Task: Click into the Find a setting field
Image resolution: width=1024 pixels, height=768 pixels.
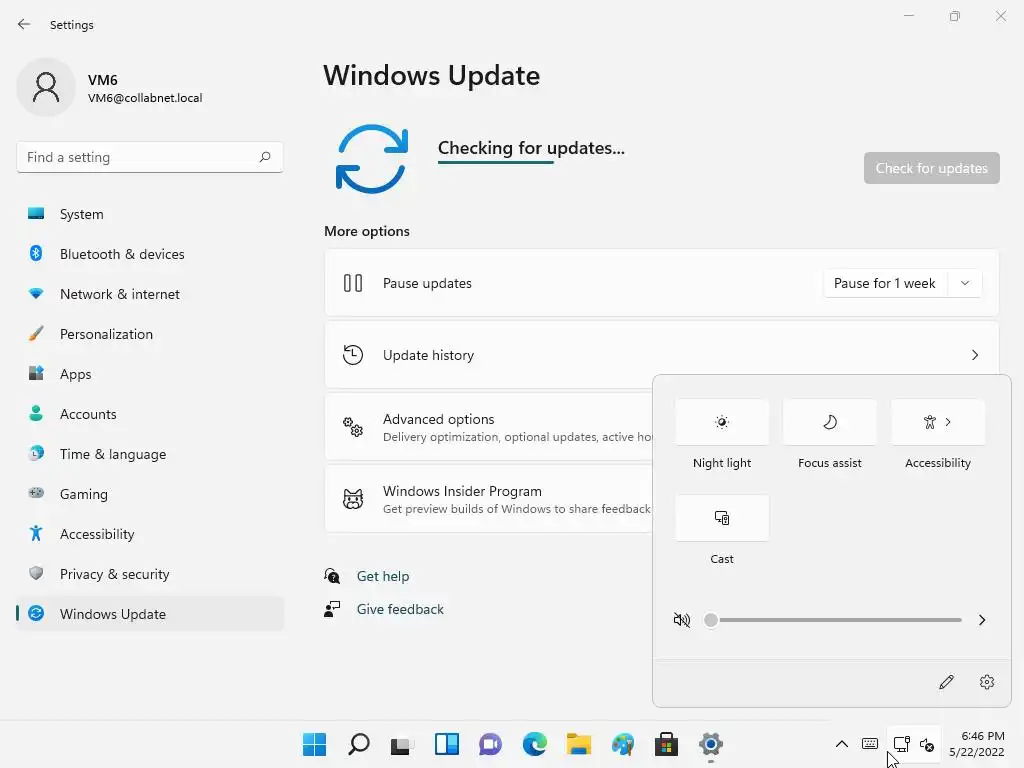Action: coord(150,157)
